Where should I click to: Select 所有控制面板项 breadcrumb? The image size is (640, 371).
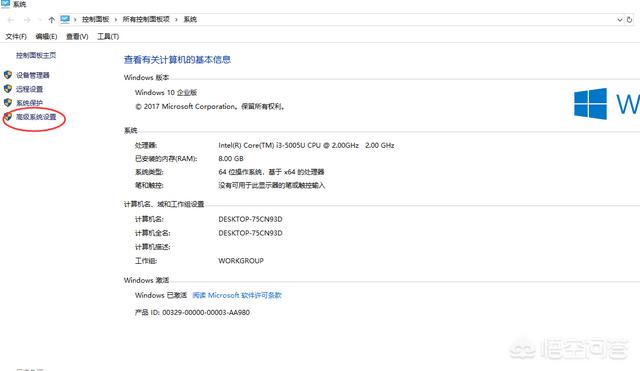pyautogui.click(x=146, y=19)
